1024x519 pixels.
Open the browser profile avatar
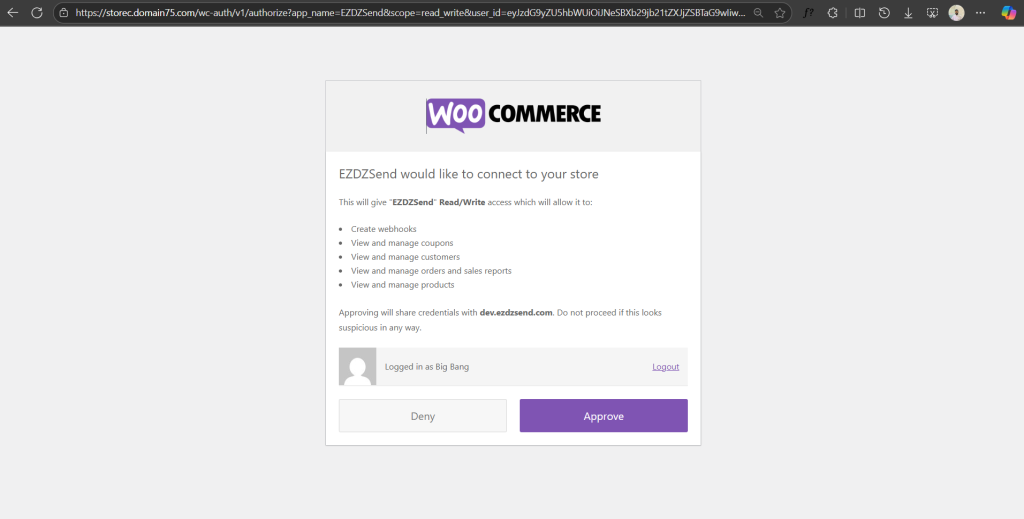click(957, 13)
